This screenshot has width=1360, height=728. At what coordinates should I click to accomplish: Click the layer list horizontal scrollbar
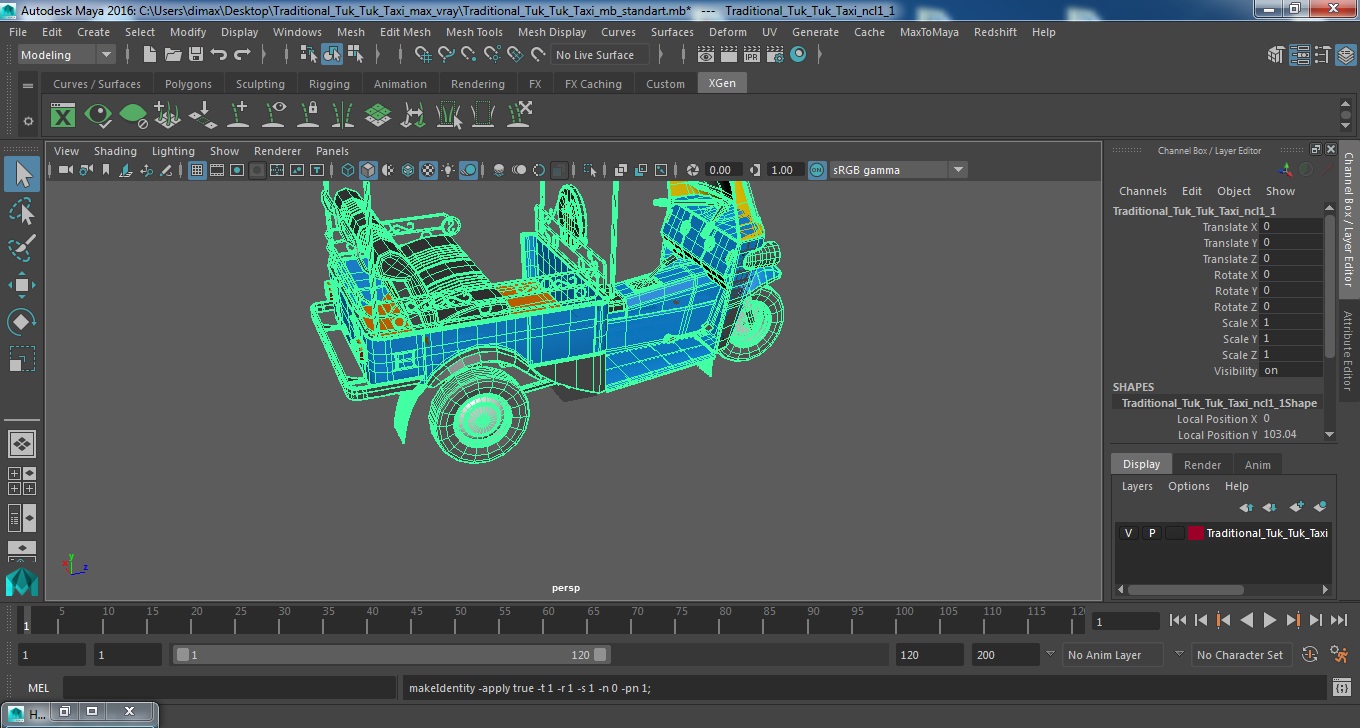(x=1185, y=590)
